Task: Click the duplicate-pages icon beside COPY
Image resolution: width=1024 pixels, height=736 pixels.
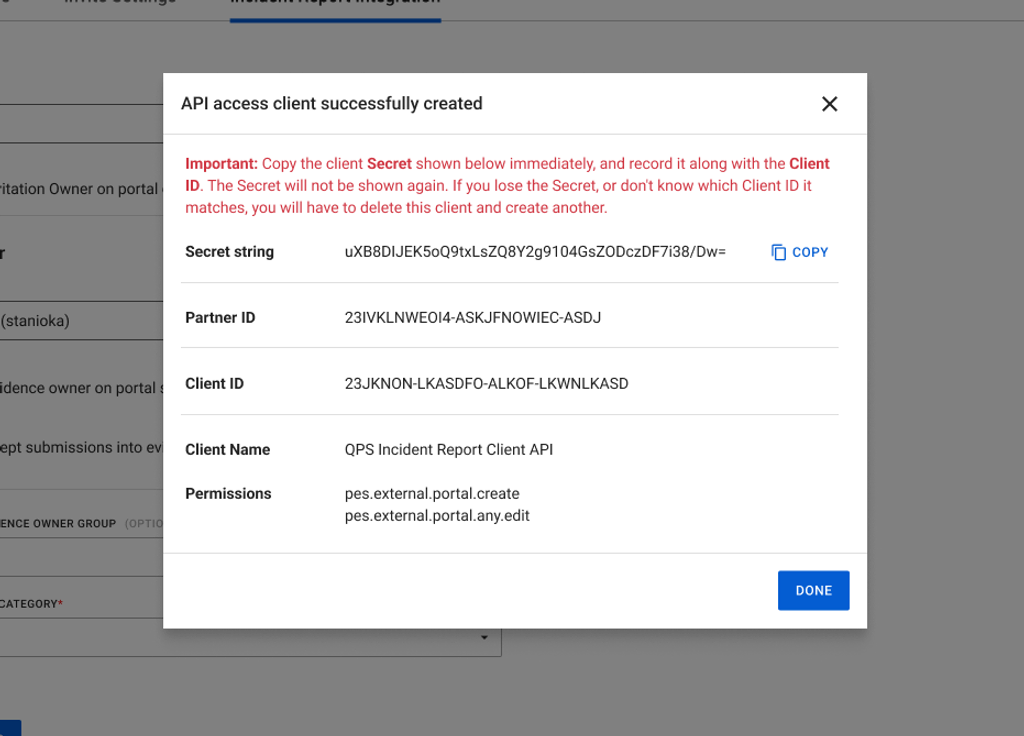Action: tap(777, 252)
